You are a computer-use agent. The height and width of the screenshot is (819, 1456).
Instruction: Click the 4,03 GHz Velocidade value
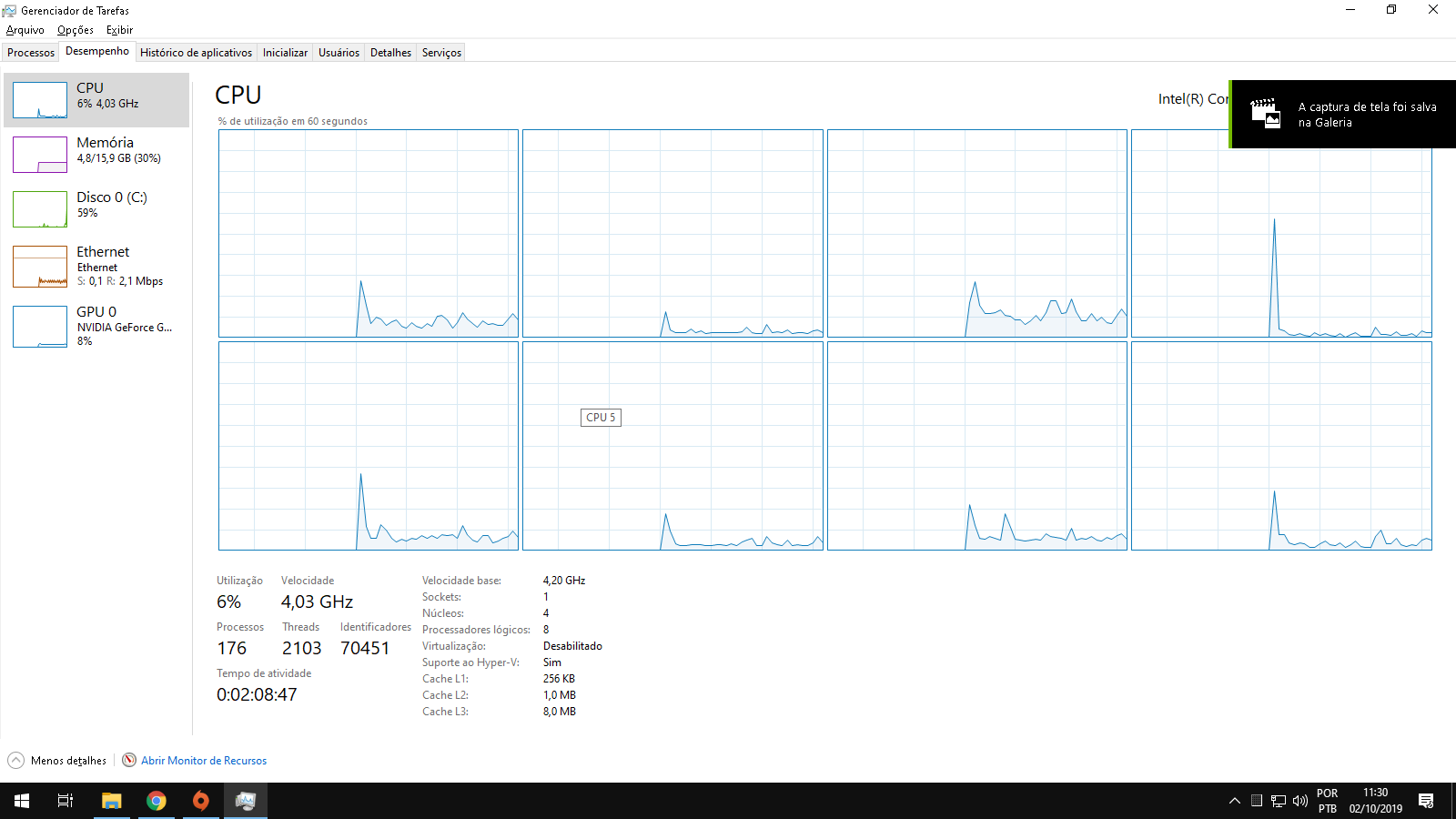pyautogui.click(x=317, y=602)
